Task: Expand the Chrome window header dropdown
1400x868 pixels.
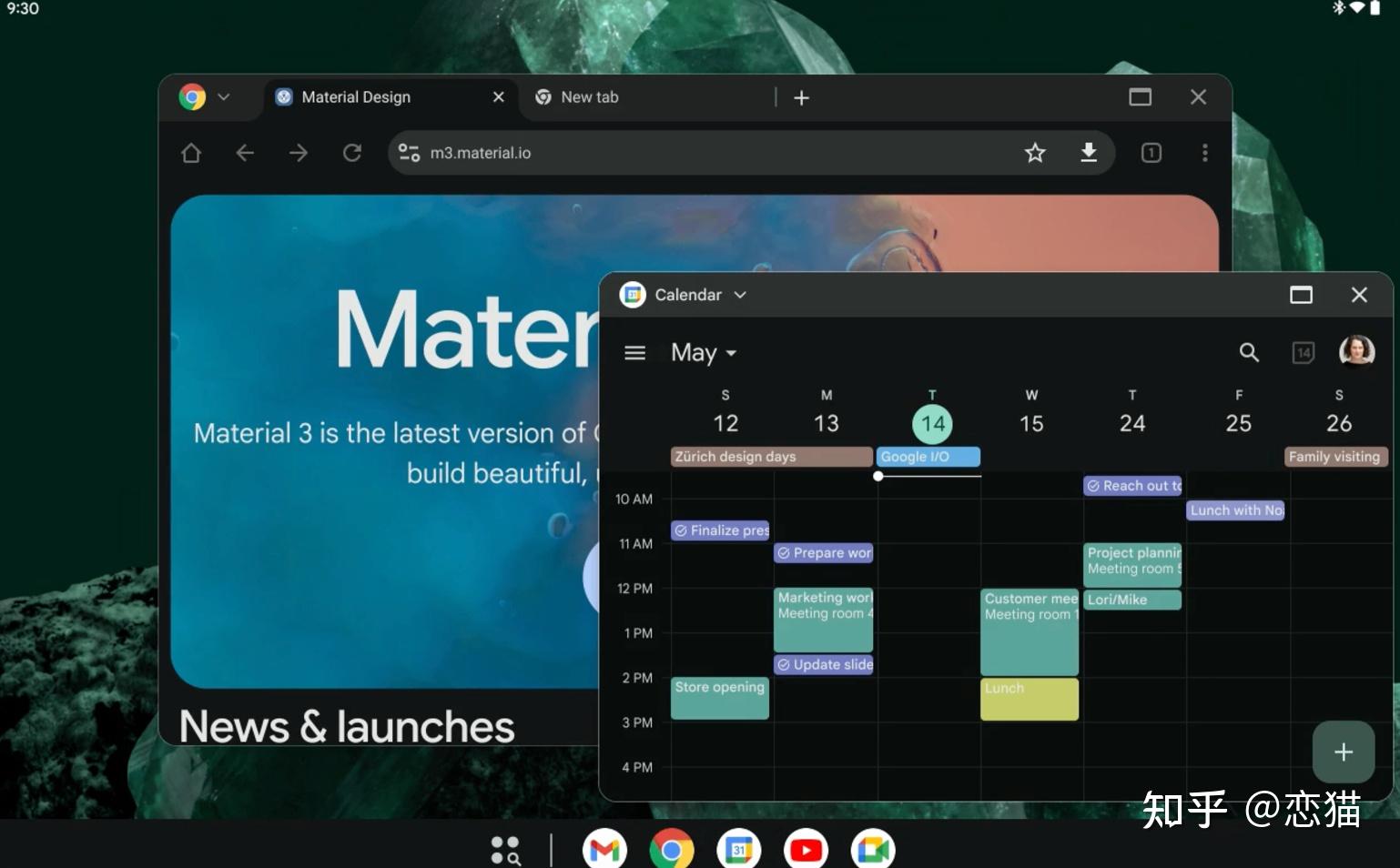Action: pyautogui.click(x=224, y=97)
